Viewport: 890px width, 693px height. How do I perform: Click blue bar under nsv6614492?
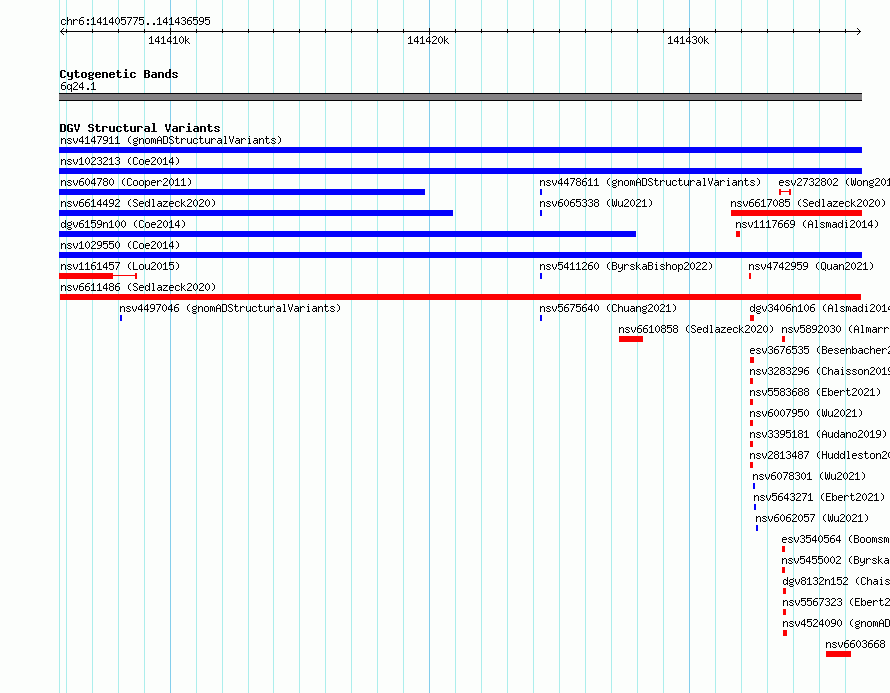pos(256,213)
